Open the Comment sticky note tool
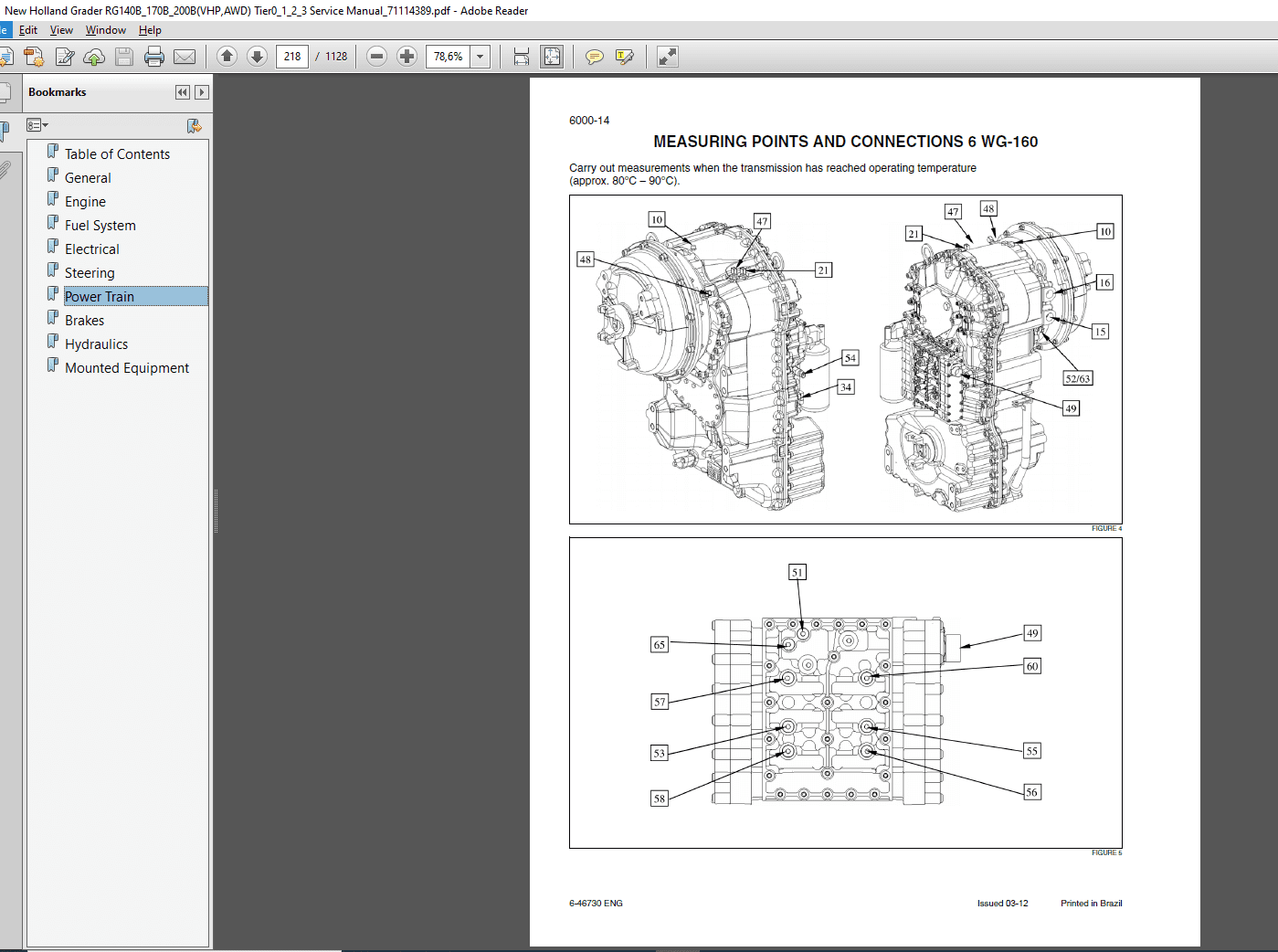This screenshot has width=1278, height=952. click(x=594, y=57)
